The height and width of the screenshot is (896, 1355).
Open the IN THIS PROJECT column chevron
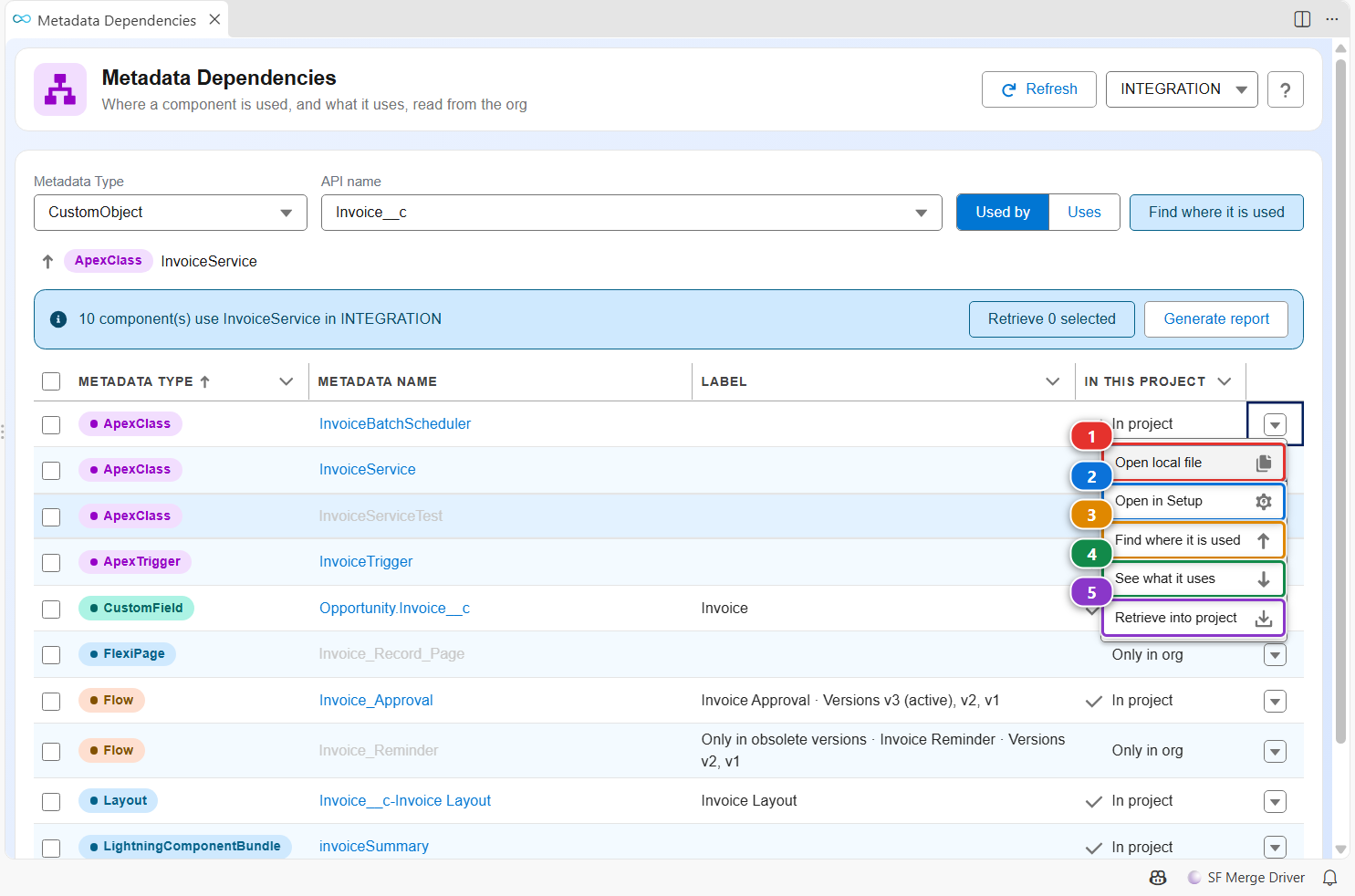tap(1225, 381)
